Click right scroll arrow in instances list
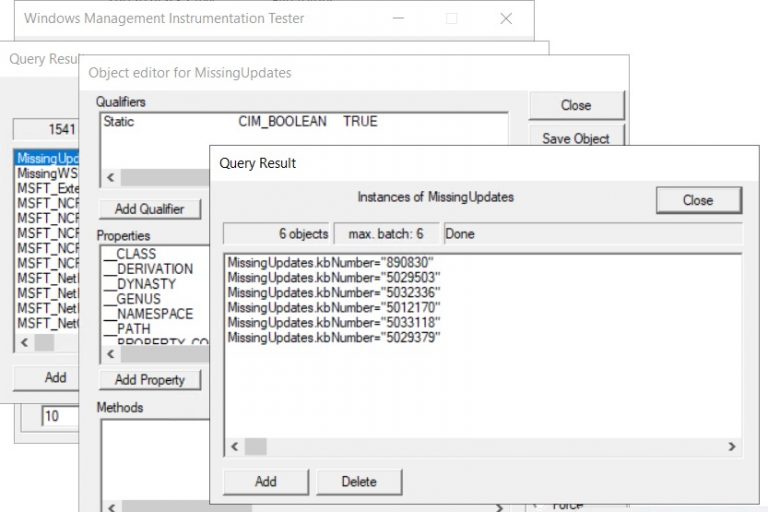The height and width of the screenshot is (512, 768). 731,447
